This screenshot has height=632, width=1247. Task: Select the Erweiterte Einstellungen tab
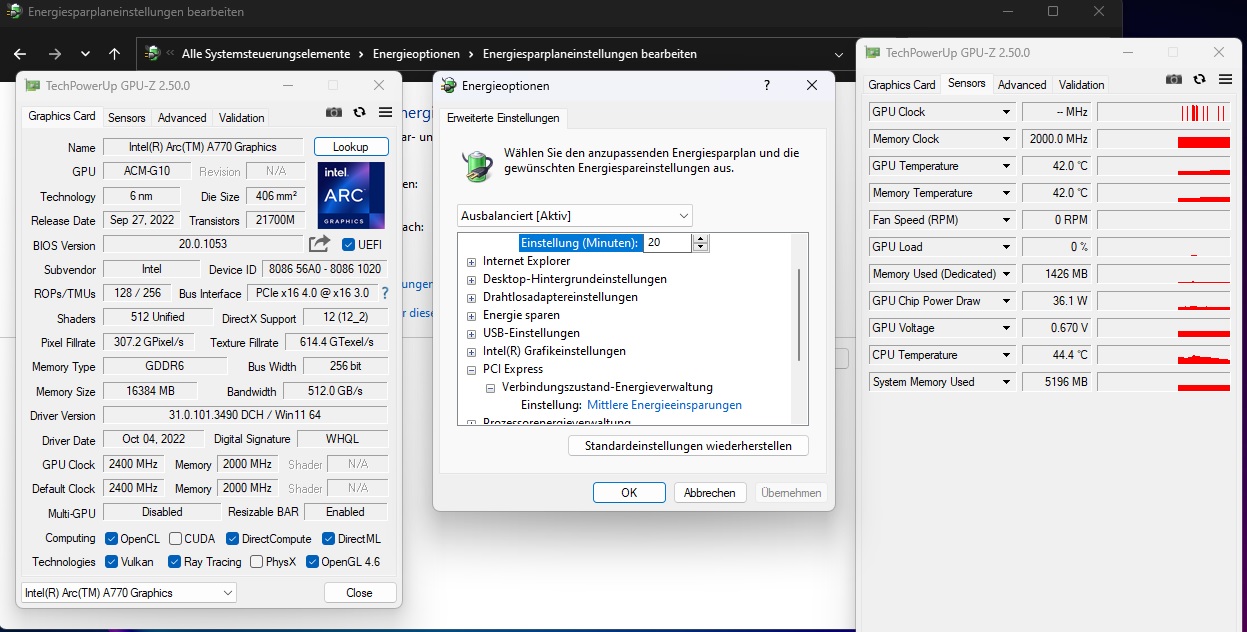click(503, 118)
